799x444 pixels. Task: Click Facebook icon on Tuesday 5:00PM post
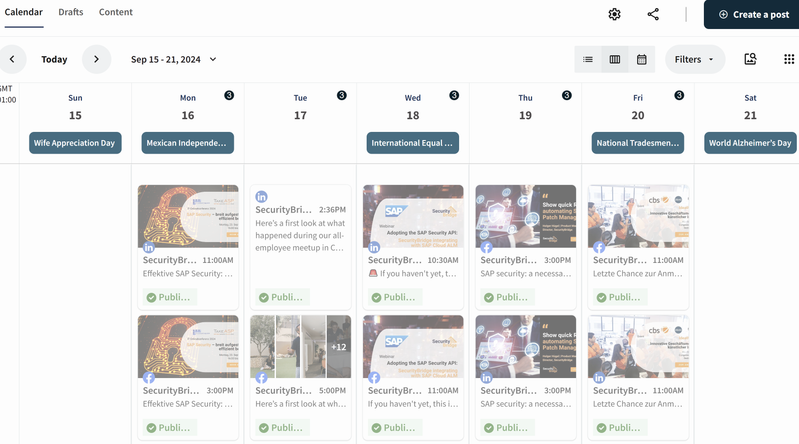point(261,378)
